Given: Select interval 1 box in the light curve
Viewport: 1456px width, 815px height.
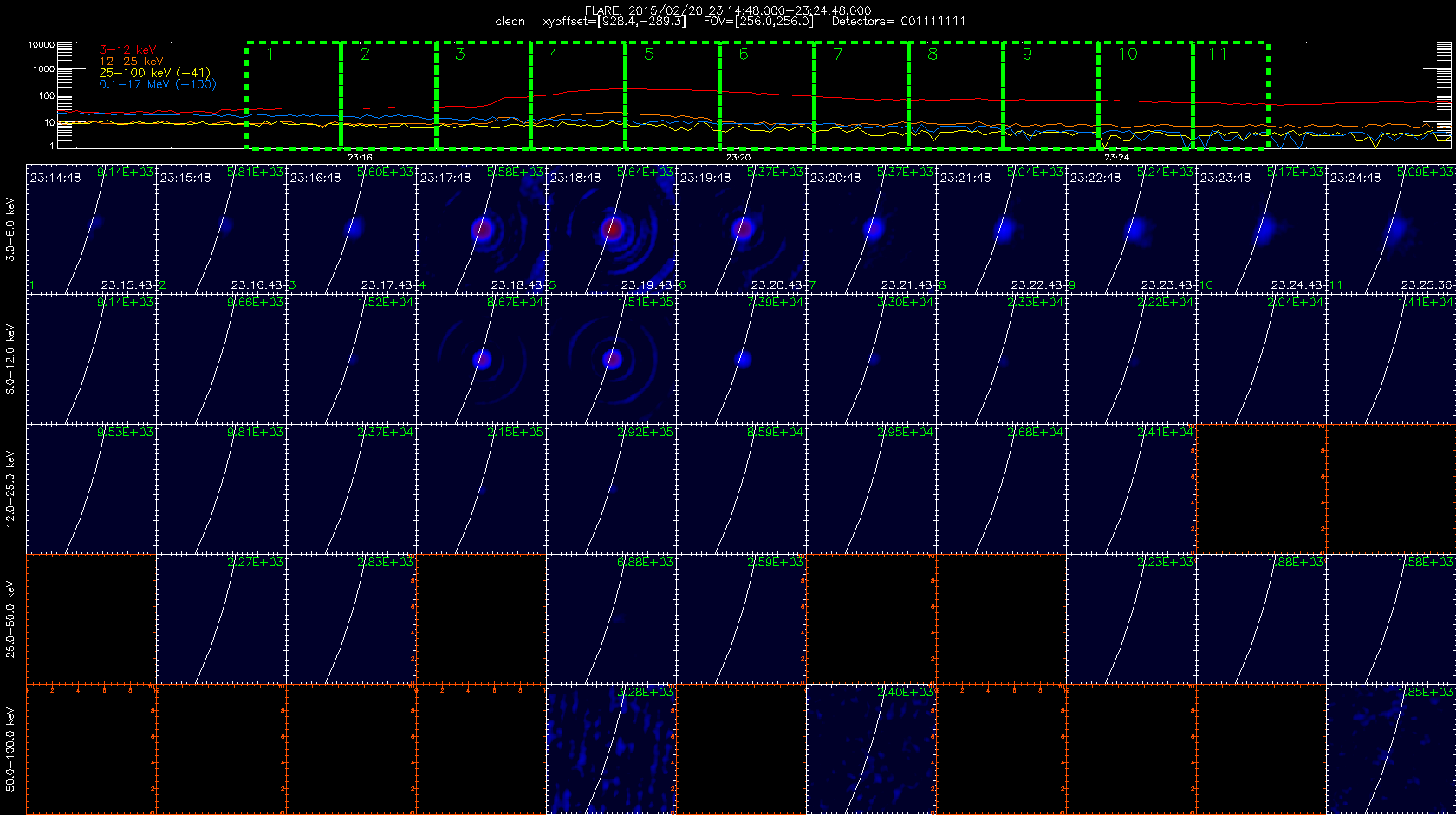Looking at the screenshot, I should tap(294, 95).
